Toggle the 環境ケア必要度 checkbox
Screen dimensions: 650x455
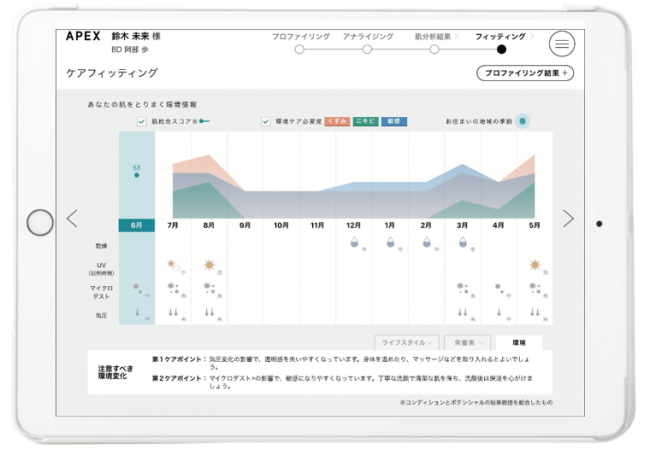[x=266, y=121]
